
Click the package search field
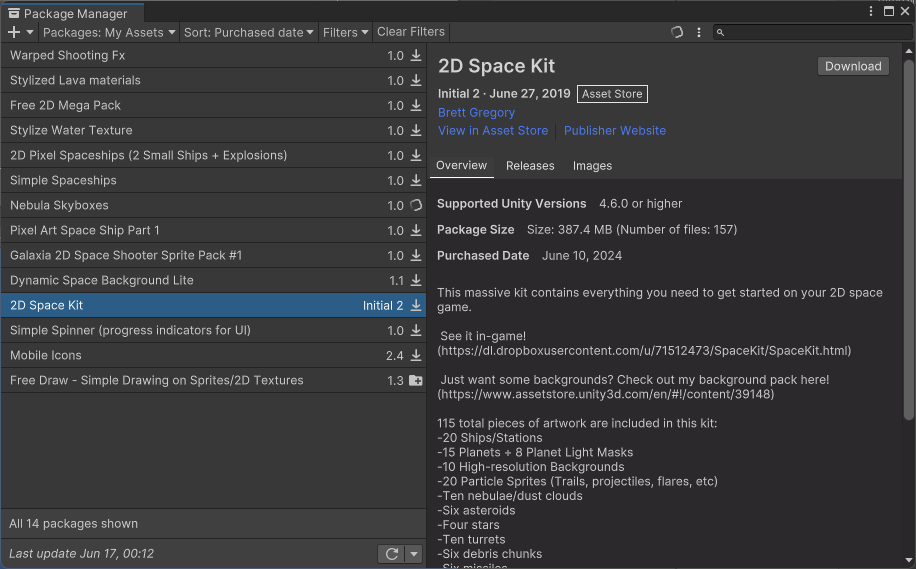812,32
